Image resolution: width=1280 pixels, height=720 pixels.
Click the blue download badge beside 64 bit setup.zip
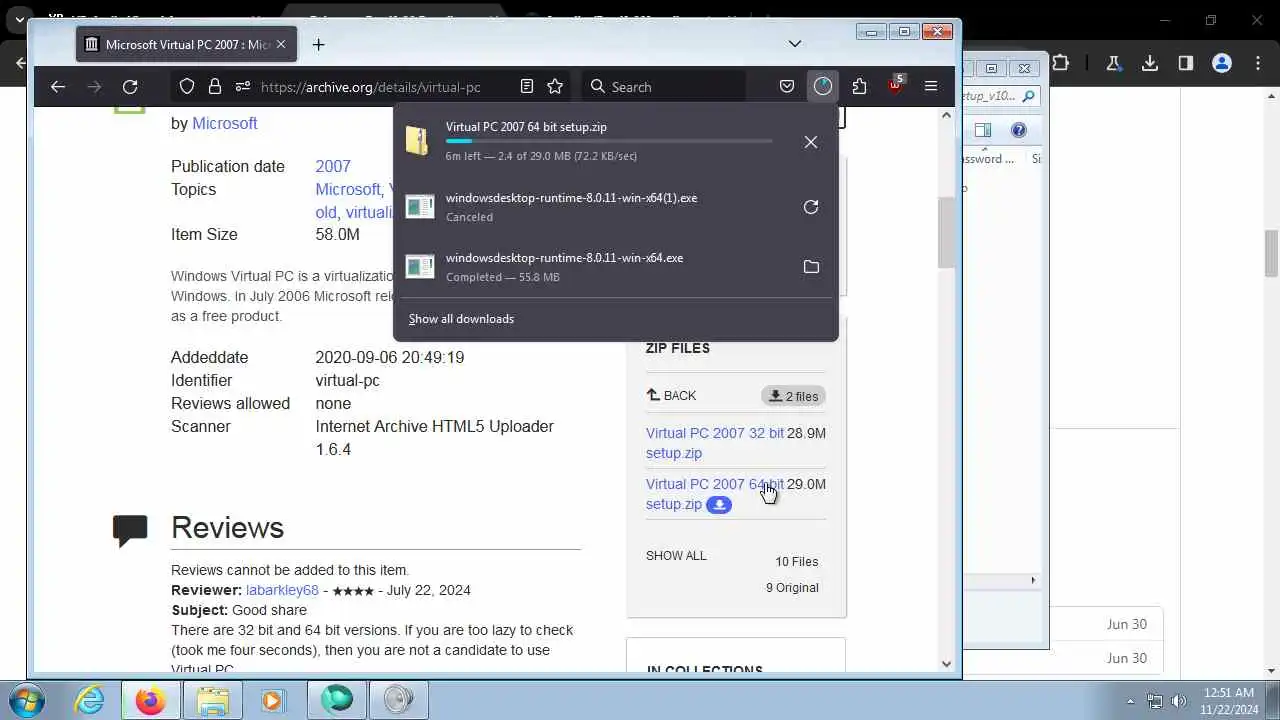point(719,505)
